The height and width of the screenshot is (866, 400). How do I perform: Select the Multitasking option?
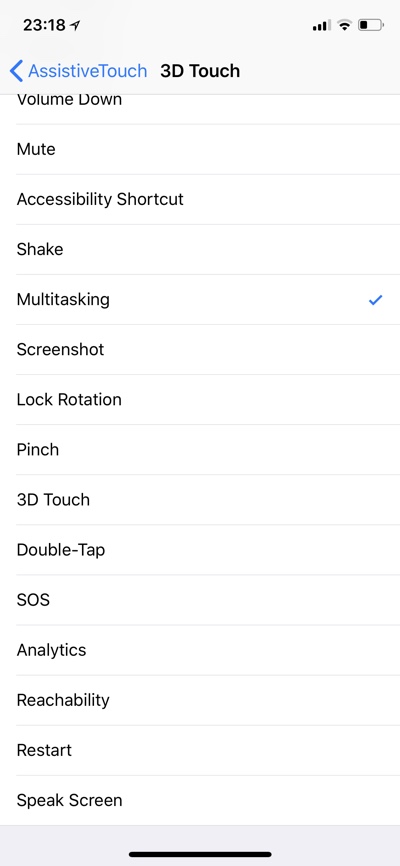[x=200, y=299]
